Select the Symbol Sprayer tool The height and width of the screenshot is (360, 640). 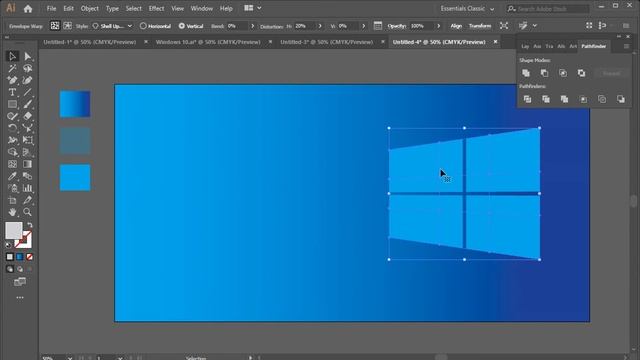(x=12, y=188)
